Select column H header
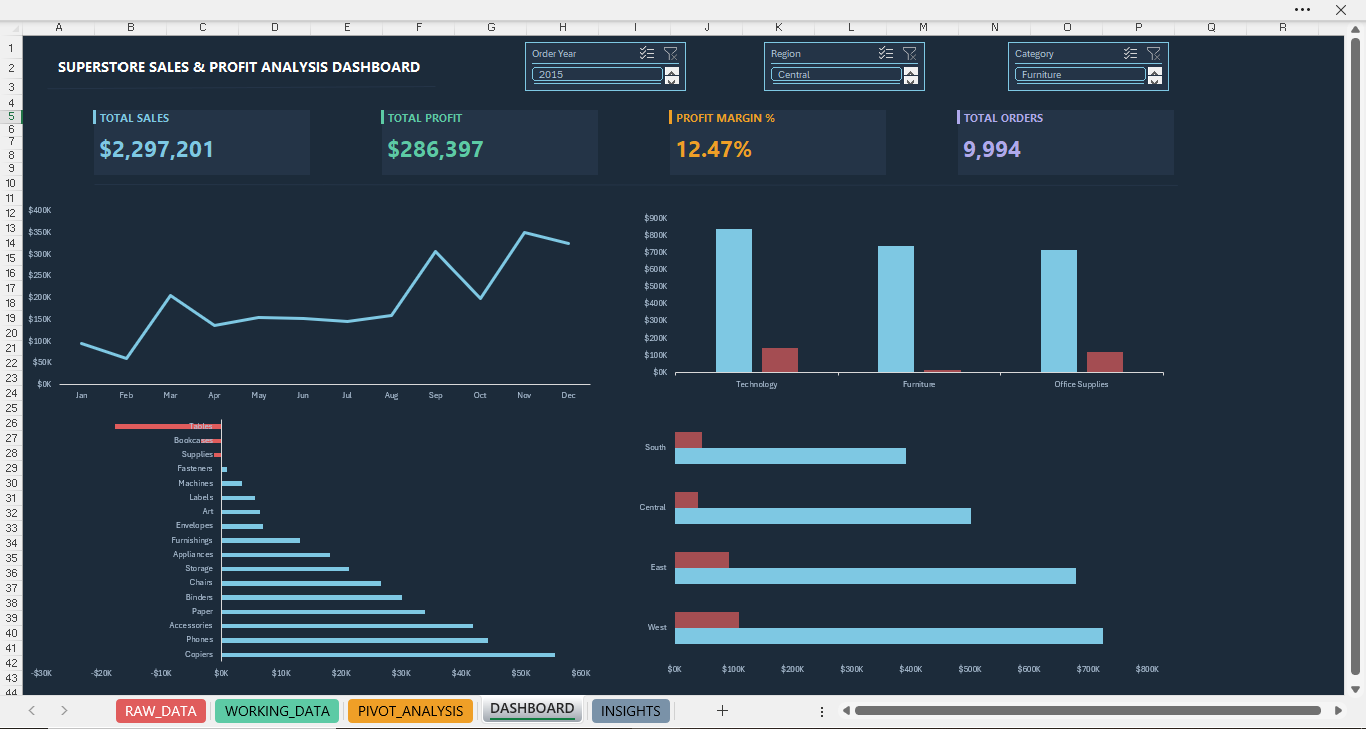This screenshot has height=729, width=1366. point(563,28)
